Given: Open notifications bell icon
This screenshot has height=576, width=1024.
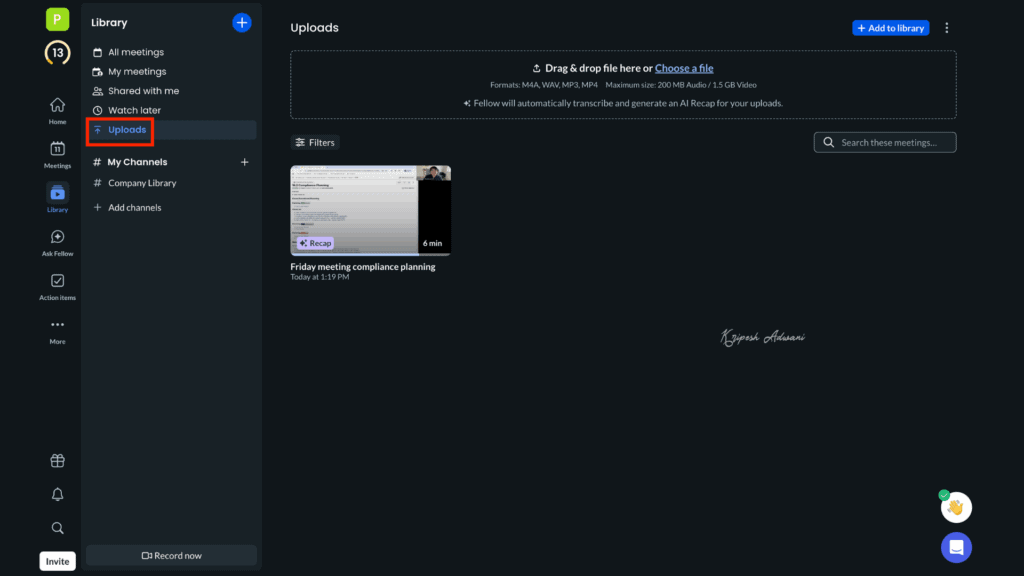Looking at the screenshot, I should 57,494.
